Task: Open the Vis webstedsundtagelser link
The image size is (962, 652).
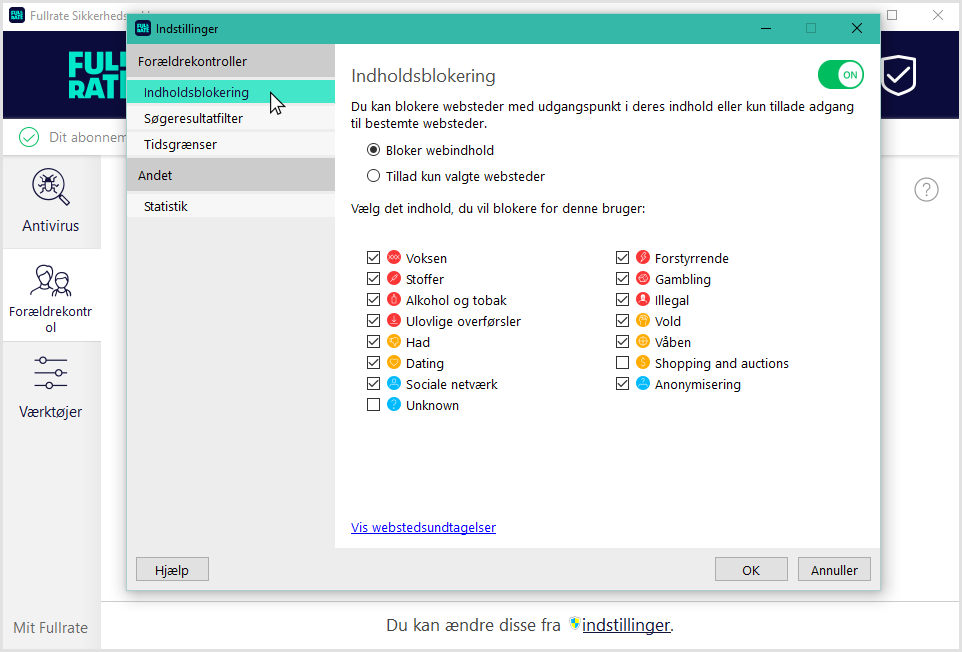Action: click(423, 528)
